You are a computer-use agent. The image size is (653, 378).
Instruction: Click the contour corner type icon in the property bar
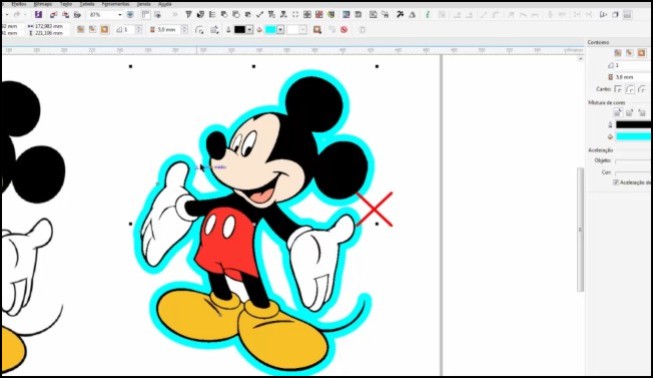(x=200, y=30)
